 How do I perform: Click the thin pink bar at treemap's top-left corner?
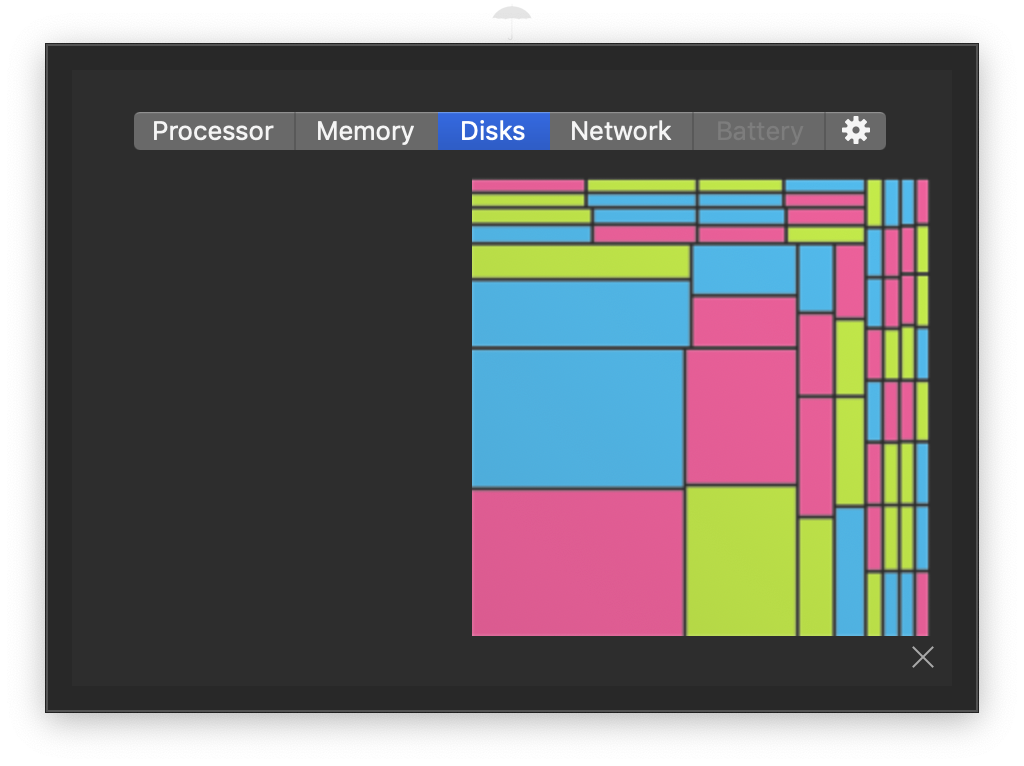(x=528, y=185)
